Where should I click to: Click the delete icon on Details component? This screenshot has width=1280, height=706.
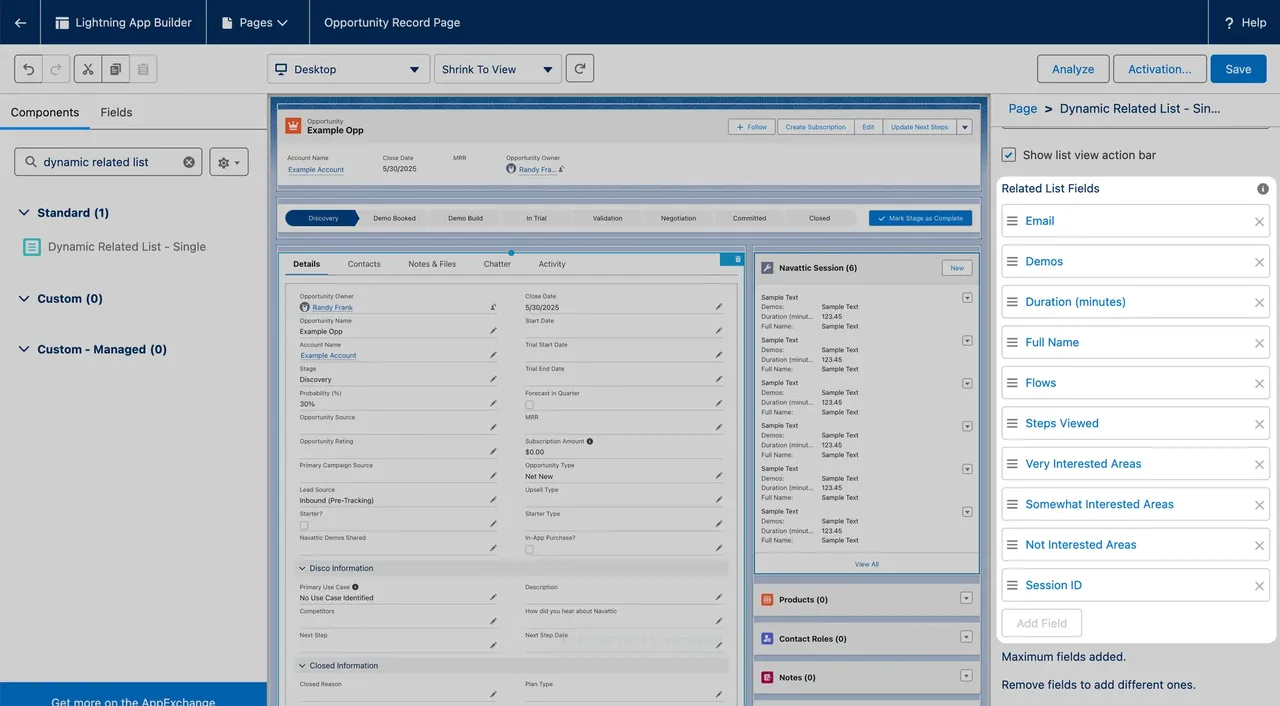click(x=738, y=259)
